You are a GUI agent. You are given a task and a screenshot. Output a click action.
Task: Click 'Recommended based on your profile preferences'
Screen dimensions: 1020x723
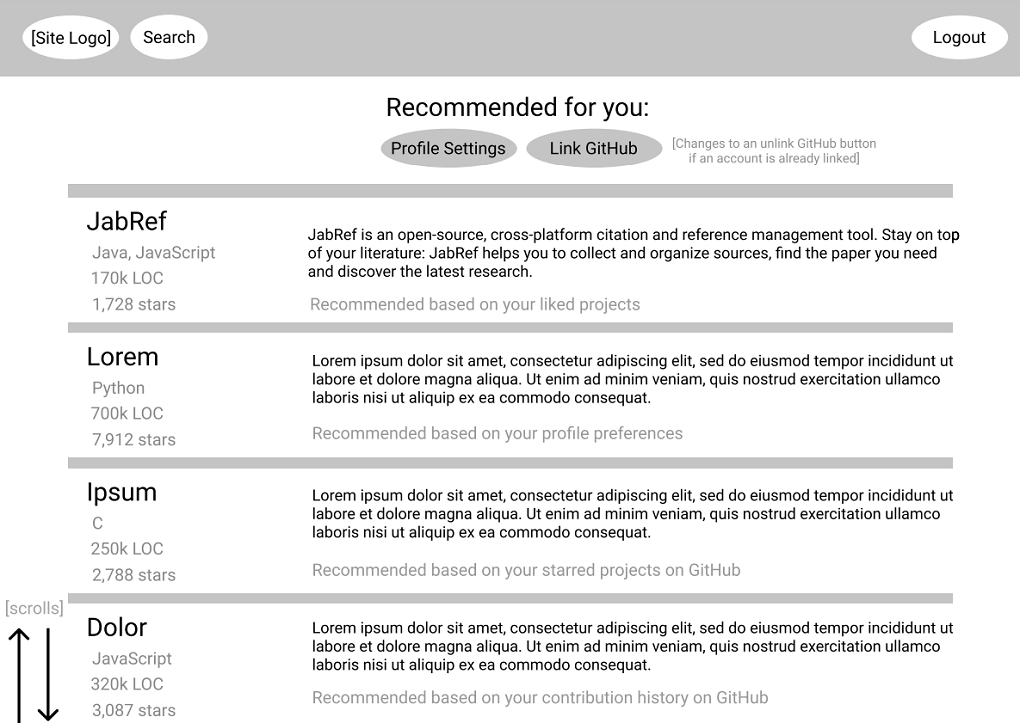498,433
